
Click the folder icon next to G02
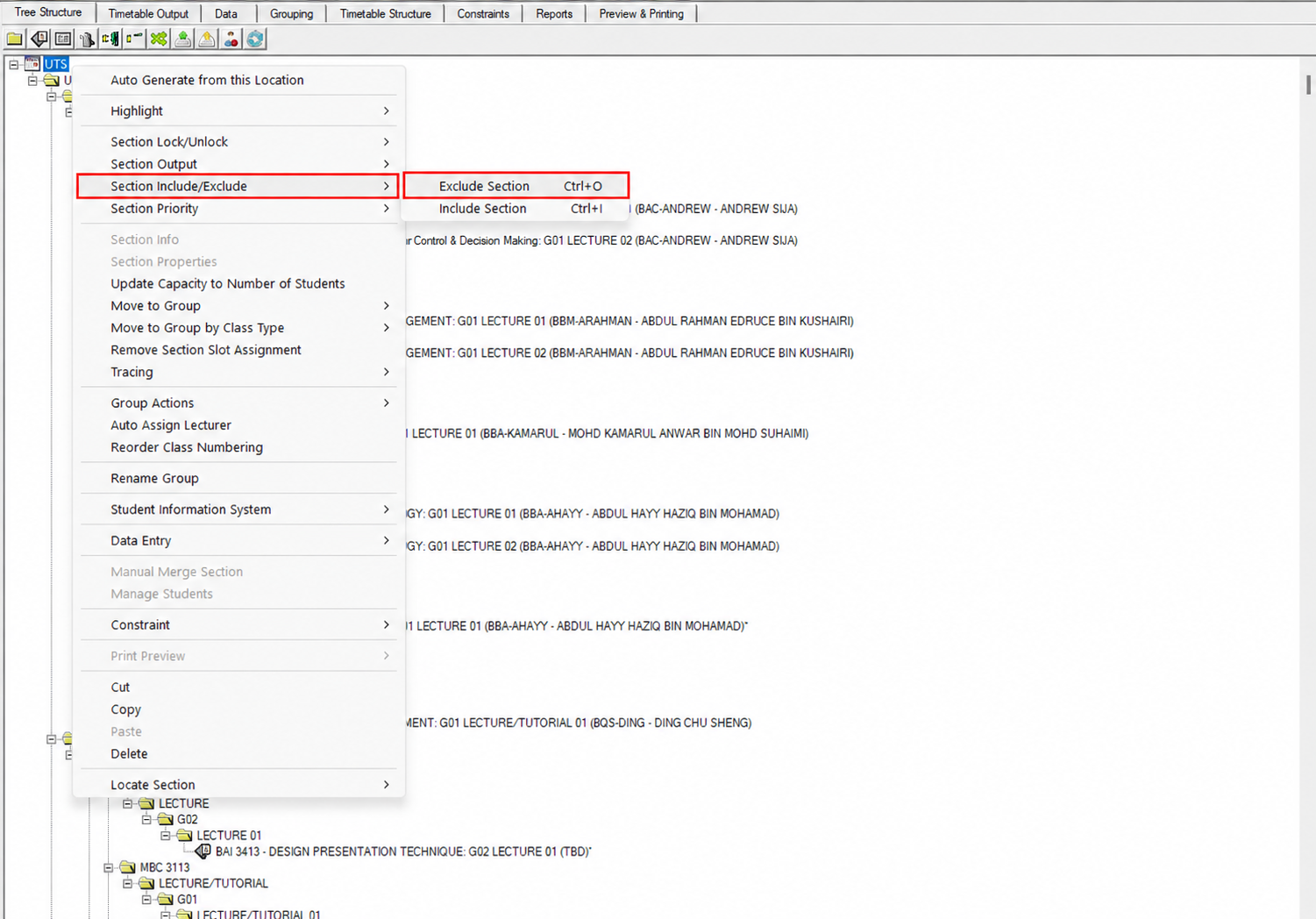(x=166, y=819)
